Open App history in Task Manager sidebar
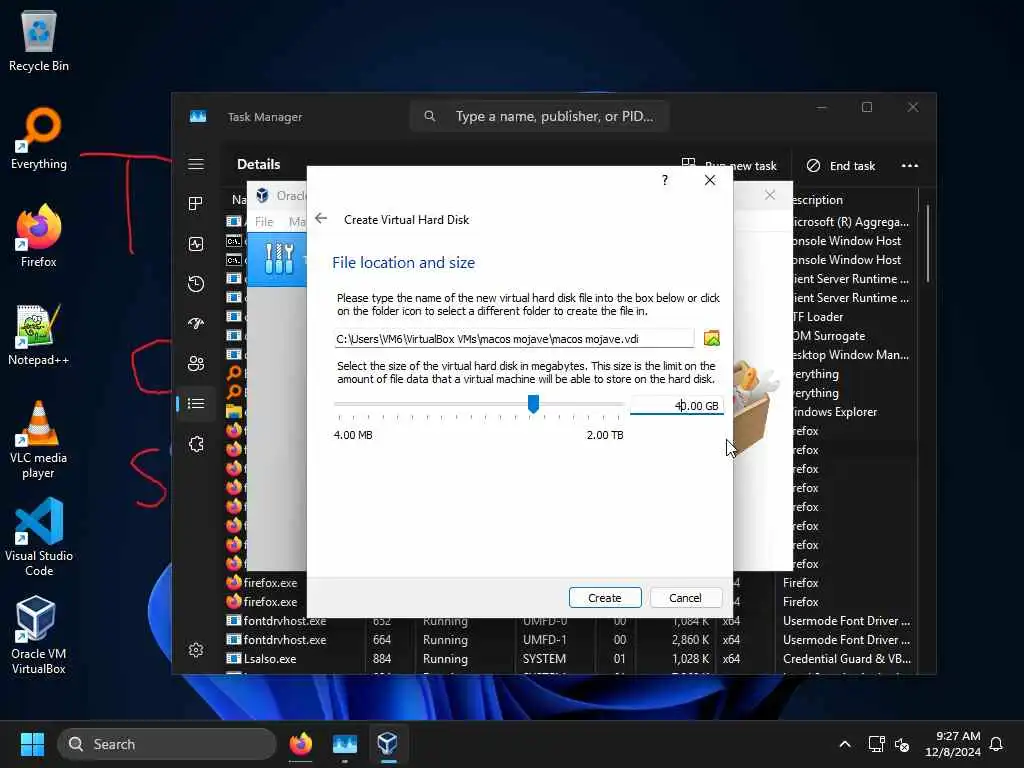1024x768 pixels. pos(196,284)
